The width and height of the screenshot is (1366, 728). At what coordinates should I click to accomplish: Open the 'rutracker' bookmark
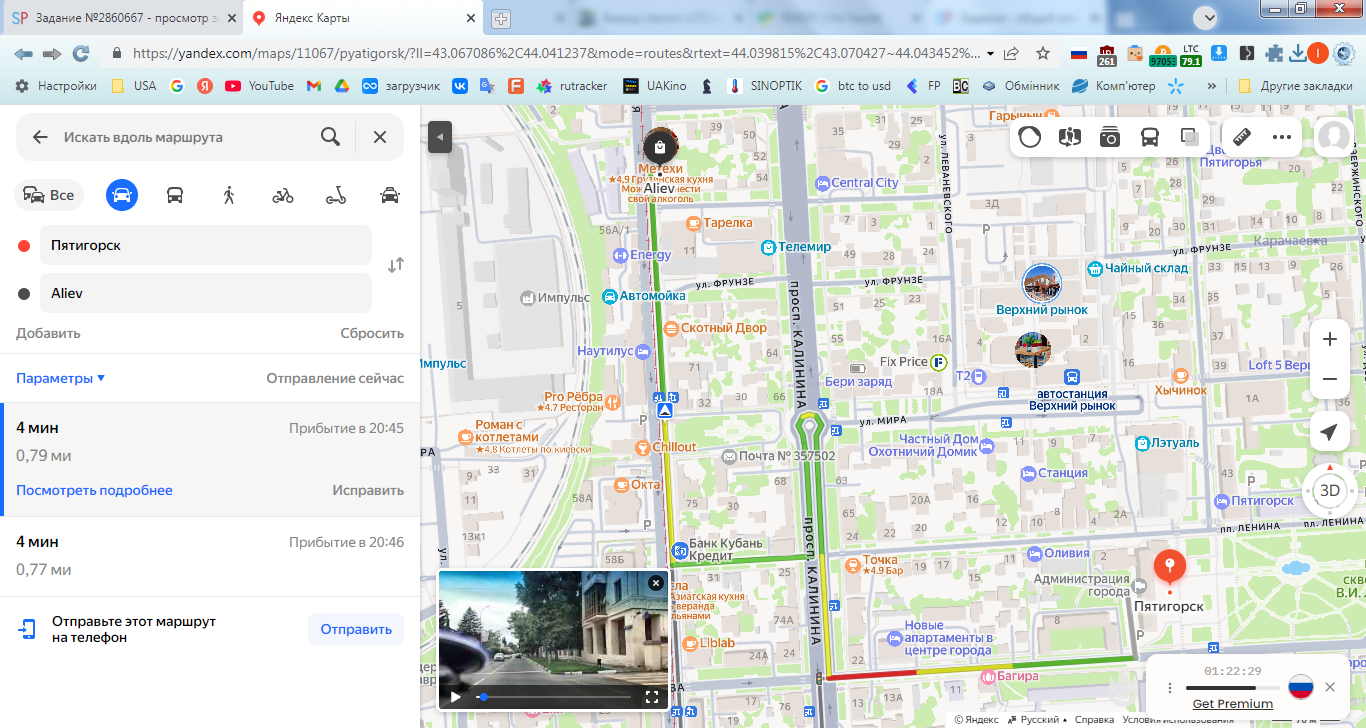pos(573,86)
